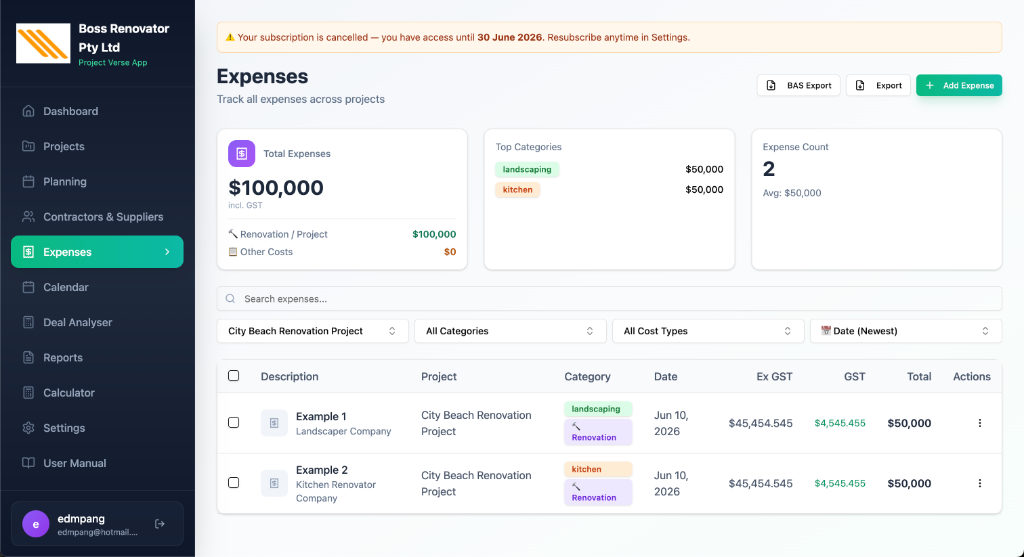Click the Category column header
The width and height of the screenshot is (1024, 557).
(587, 377)
